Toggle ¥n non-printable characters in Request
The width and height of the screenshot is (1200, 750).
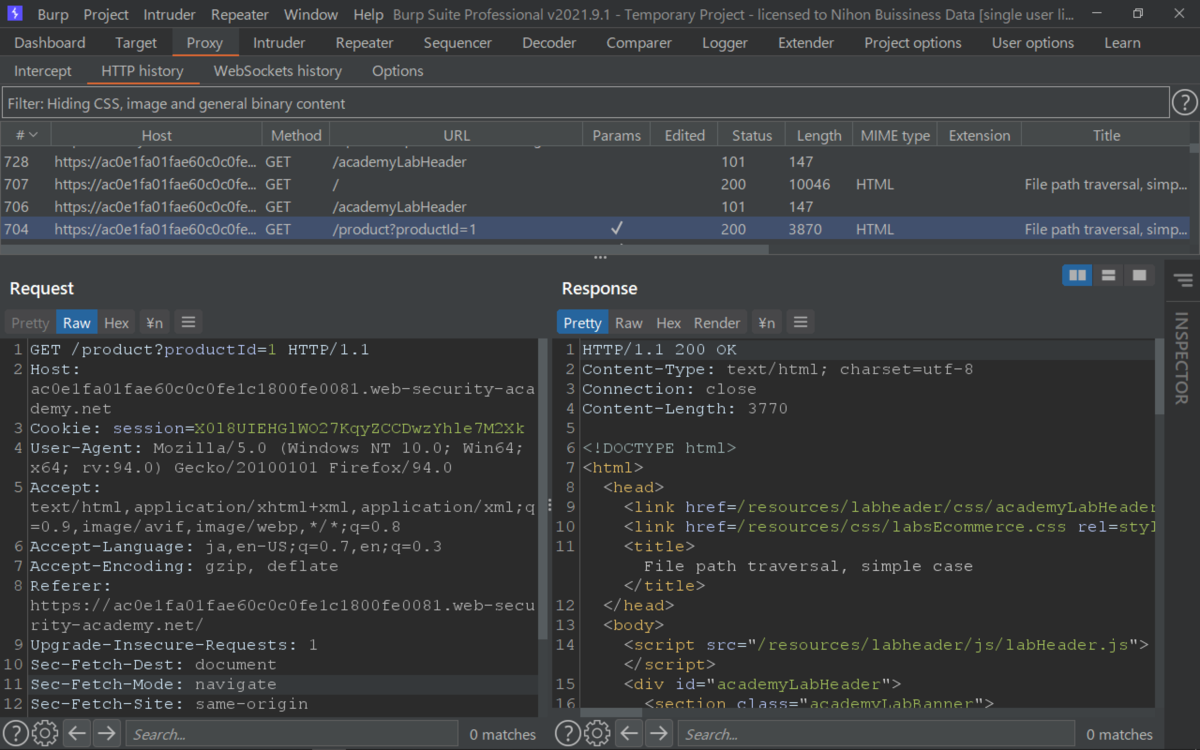point(154,322)
